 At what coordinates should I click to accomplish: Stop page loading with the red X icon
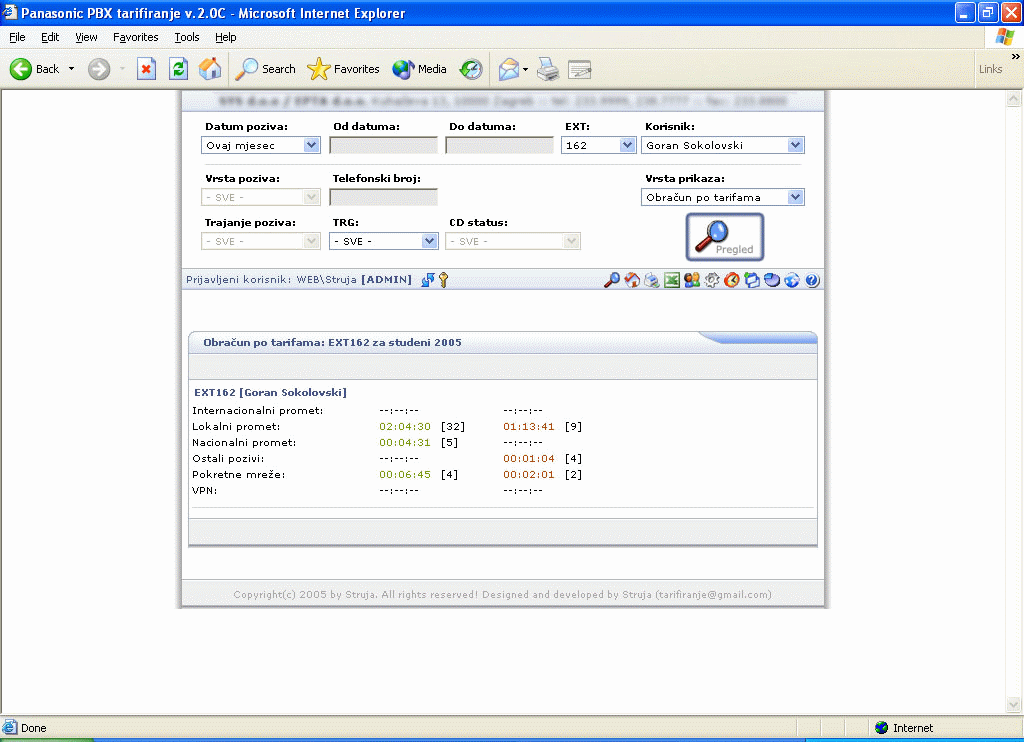(x=146, y=69)
